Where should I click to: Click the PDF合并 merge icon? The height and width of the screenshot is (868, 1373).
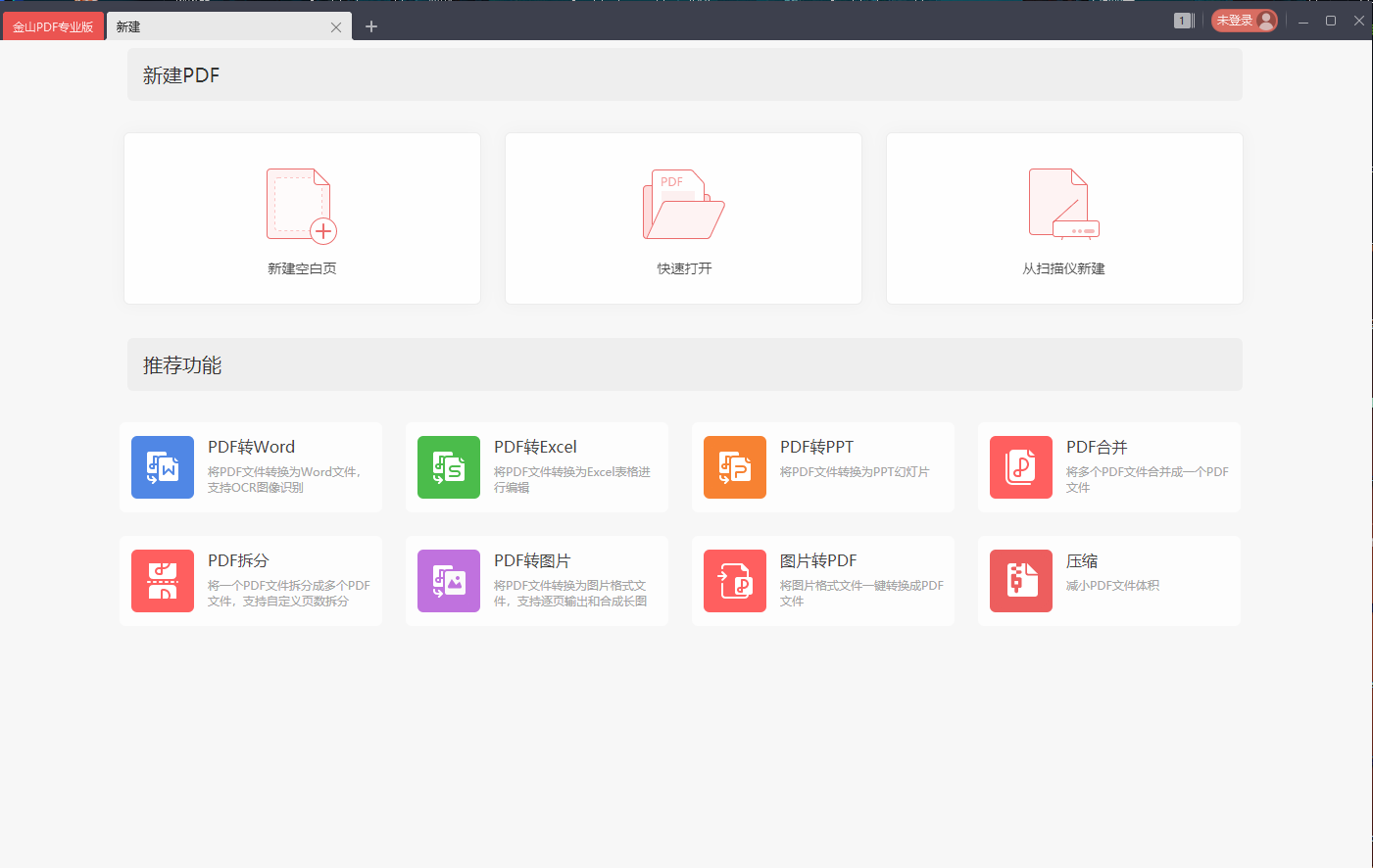click(x=1021, y=467)
